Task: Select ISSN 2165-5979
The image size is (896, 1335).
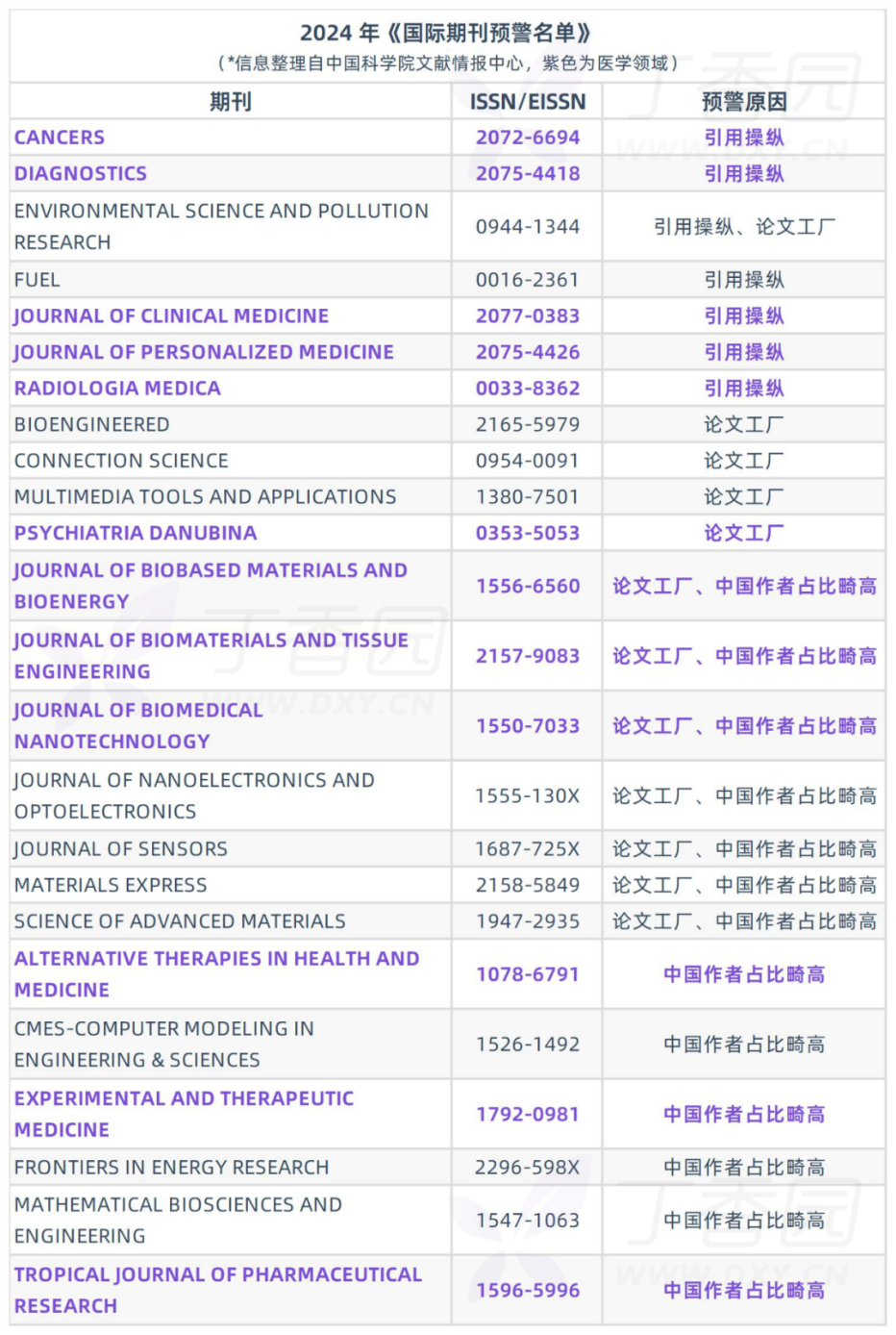Action: (x=528, y=424)
